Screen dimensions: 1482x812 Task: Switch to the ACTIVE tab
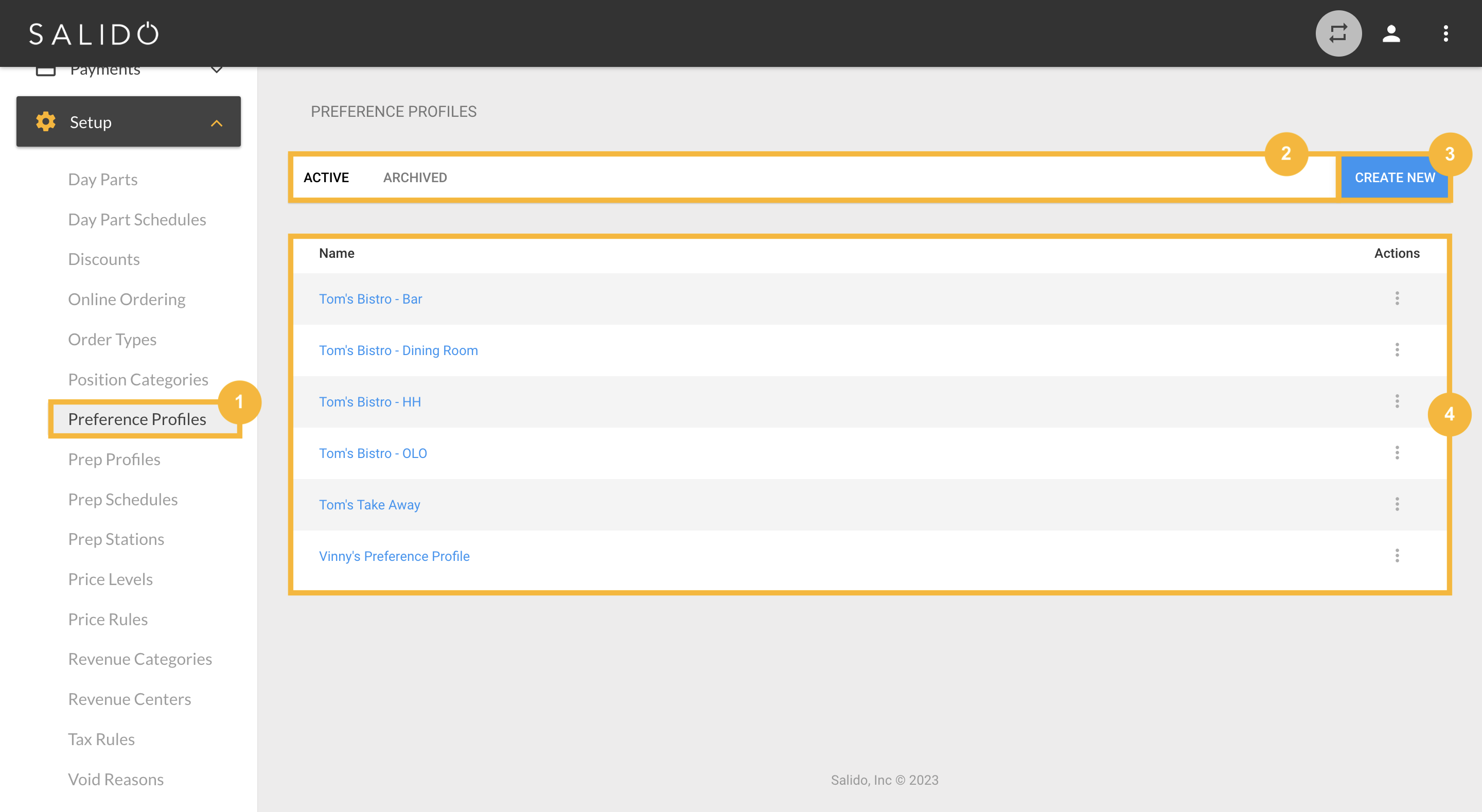pos(326,177)
